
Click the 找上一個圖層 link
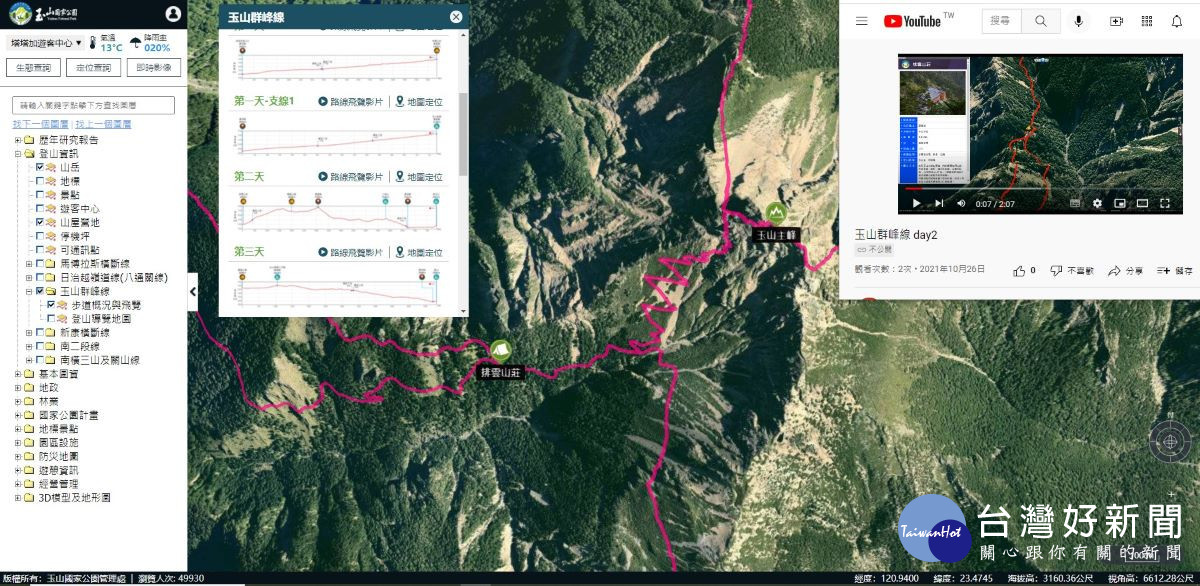(103, 124)
